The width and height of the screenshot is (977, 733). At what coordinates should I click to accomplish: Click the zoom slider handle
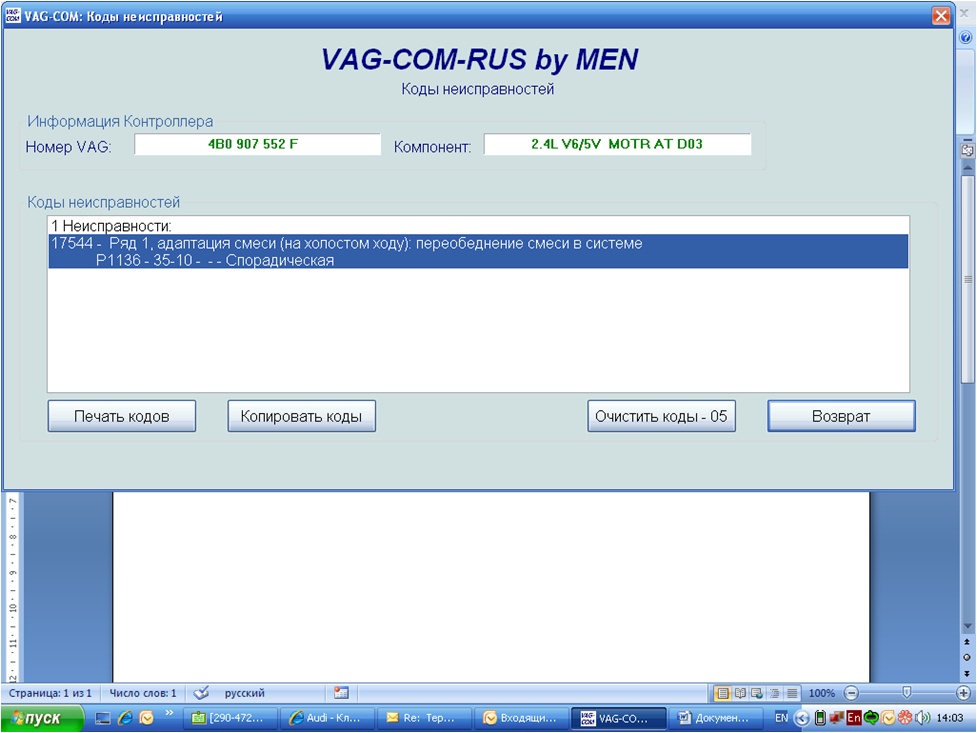point(907,692)
